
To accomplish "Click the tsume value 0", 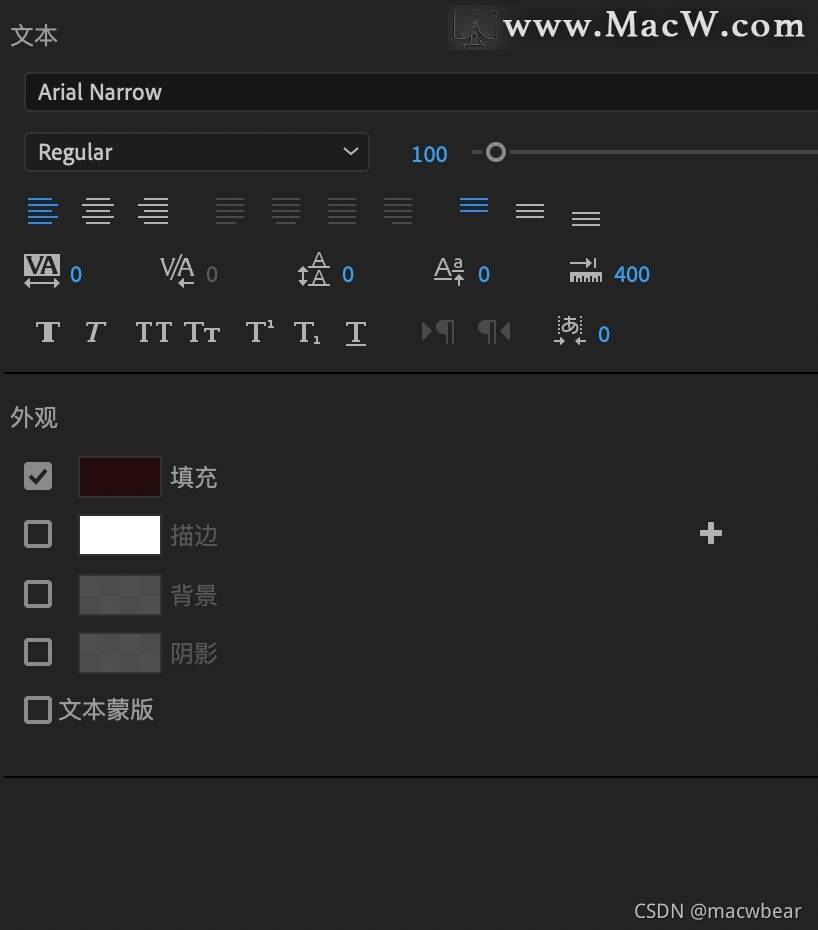I will pyautogui.click(x=604, y=335).
